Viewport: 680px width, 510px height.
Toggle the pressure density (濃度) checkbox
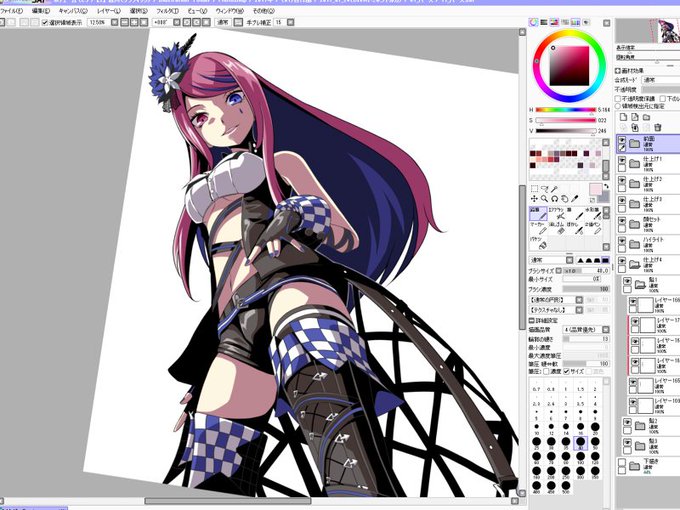[x=546, y=372]
